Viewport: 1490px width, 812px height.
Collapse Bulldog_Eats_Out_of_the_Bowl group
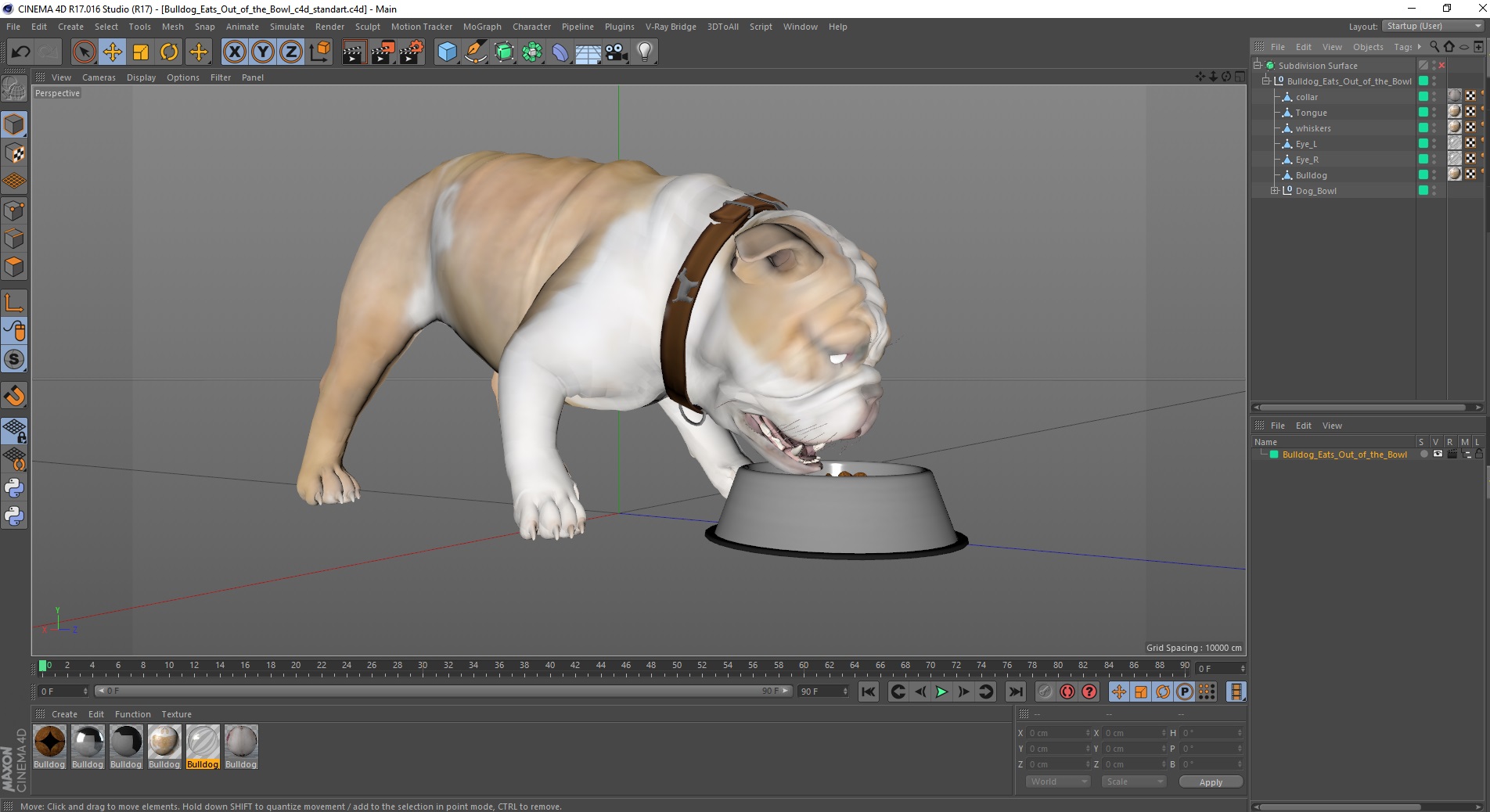(1265, 81)
